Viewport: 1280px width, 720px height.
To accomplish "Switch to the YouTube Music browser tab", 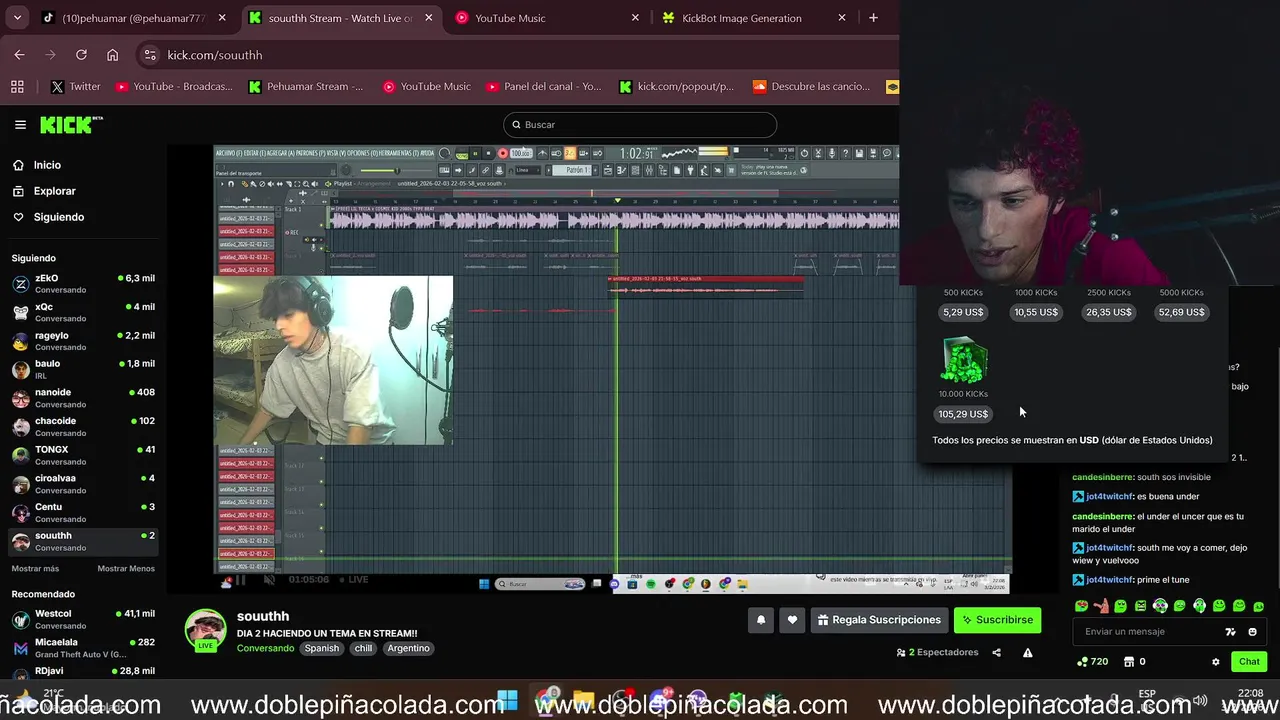I will pos(546,18).
